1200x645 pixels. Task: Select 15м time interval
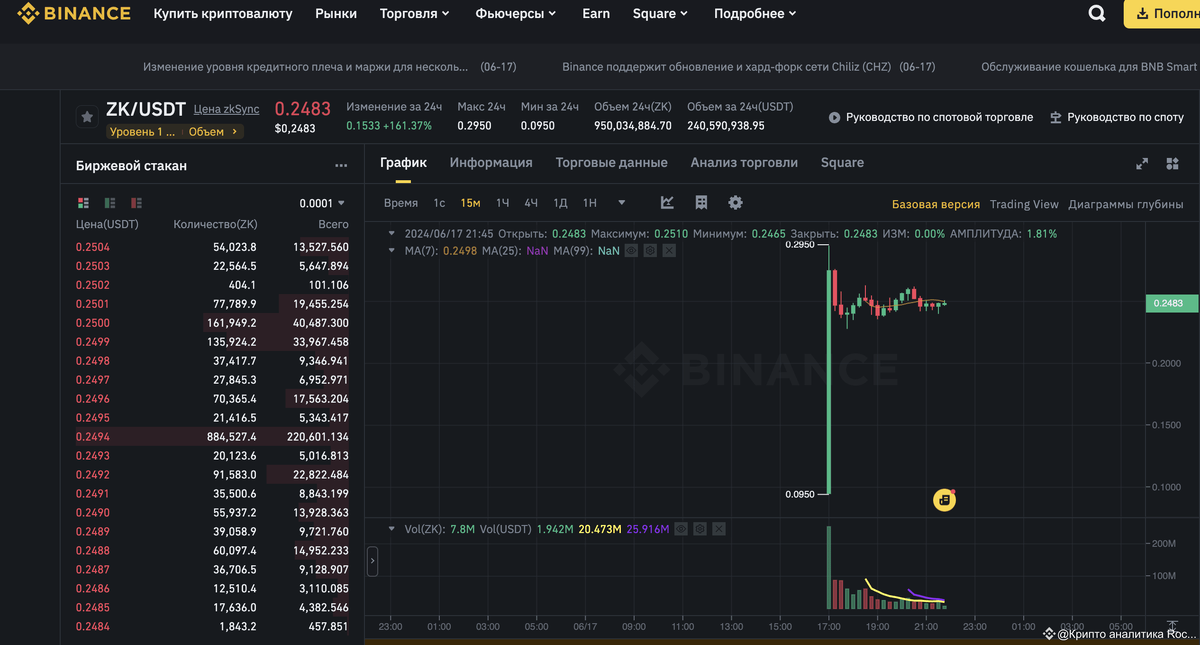[470, 203]
